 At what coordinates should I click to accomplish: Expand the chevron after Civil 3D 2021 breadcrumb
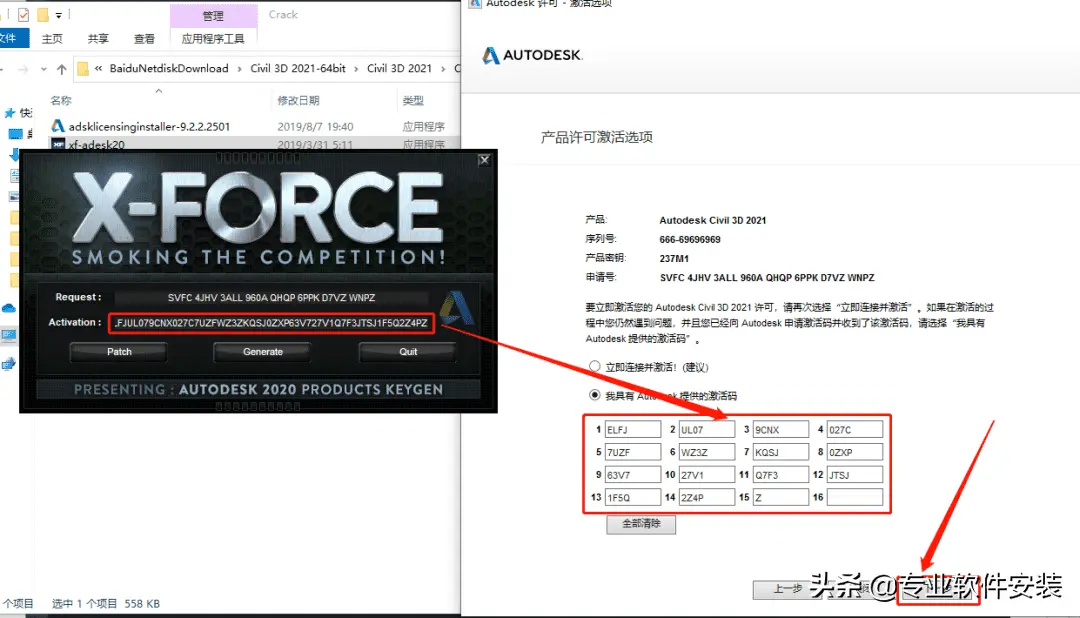click(x=443, y=68)
